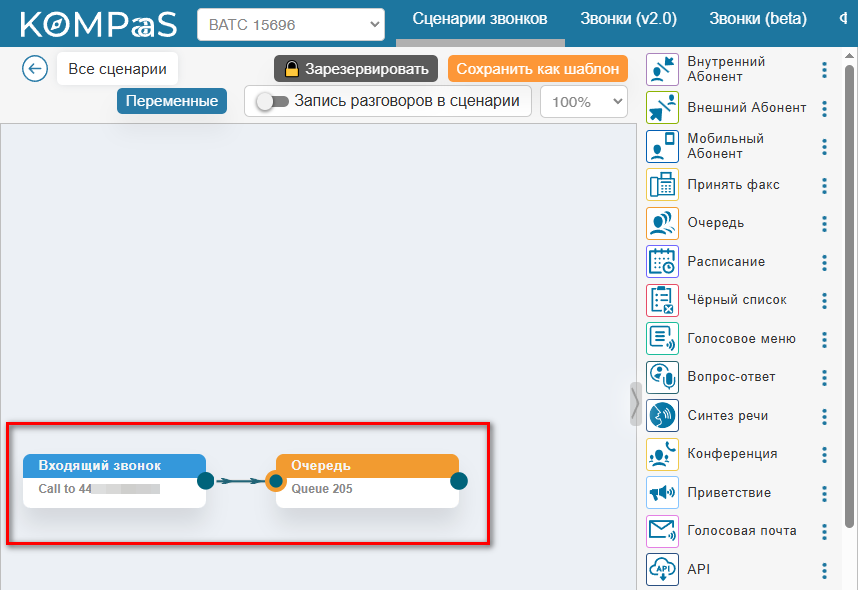Toggle Запись разговоров в сценарии switch

tap(273, 102)
